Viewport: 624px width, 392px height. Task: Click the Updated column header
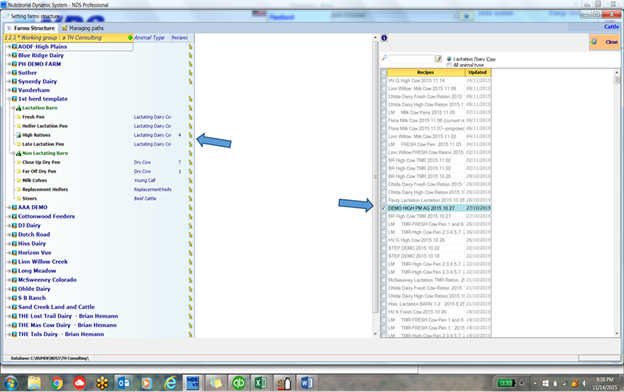[x=478, y=72]
